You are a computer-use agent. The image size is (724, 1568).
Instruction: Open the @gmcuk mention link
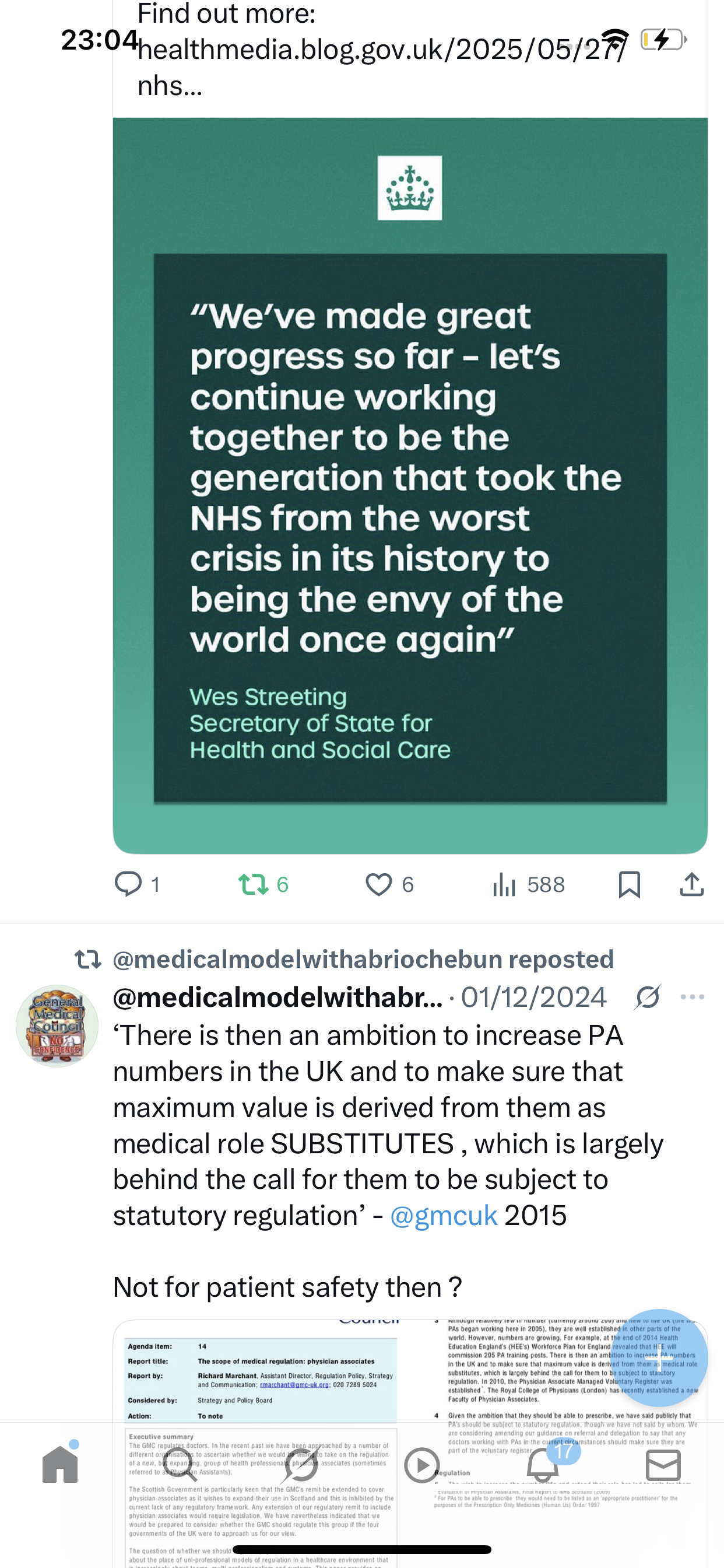point(444,1215)
